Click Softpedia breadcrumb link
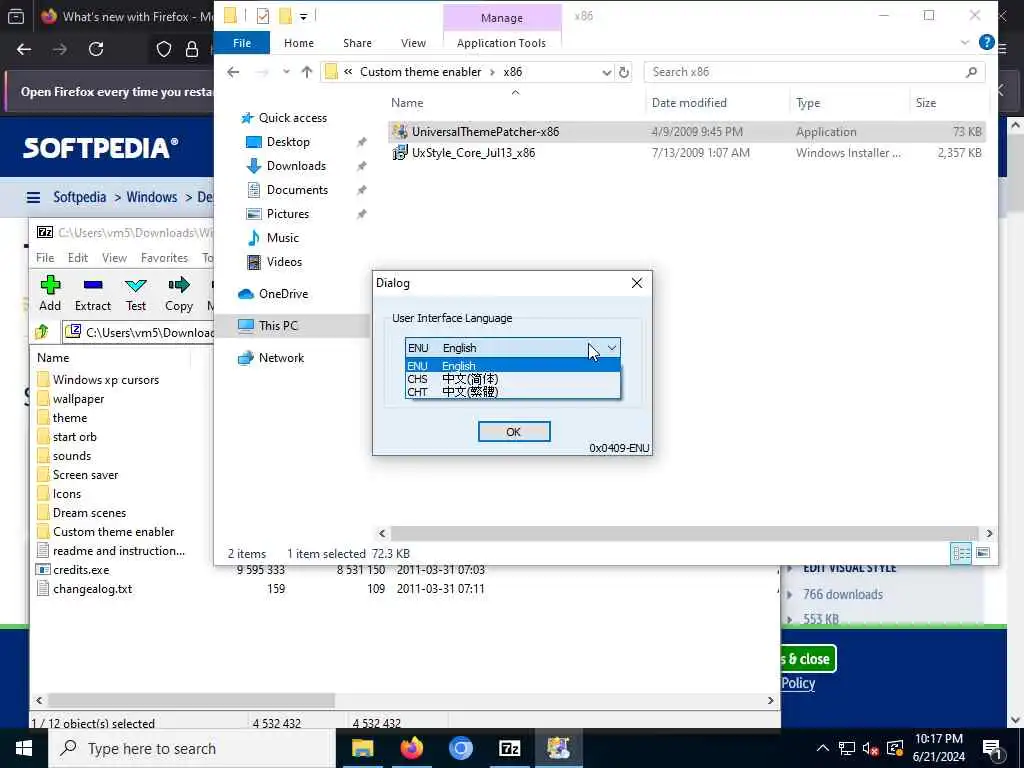This screenshot has width=1024, height=768. [x=79, y=197]
